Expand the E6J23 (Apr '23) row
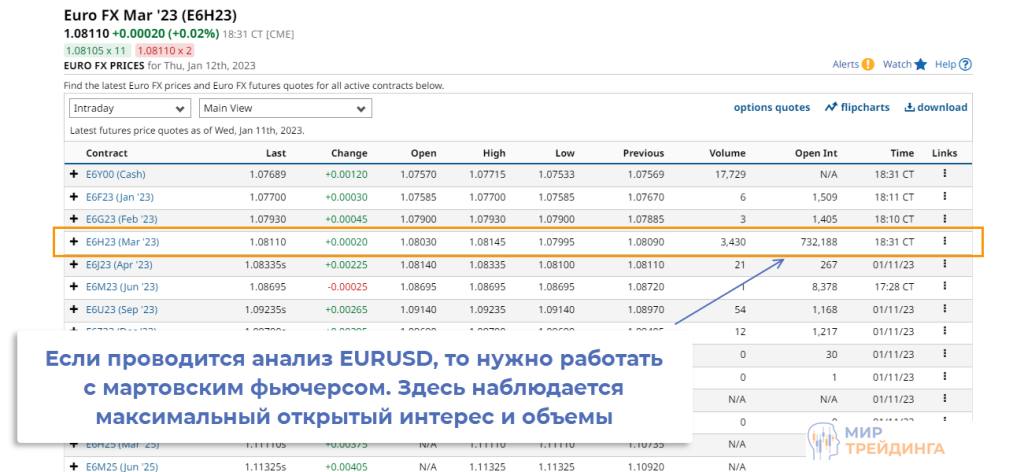 coord(73,264)
